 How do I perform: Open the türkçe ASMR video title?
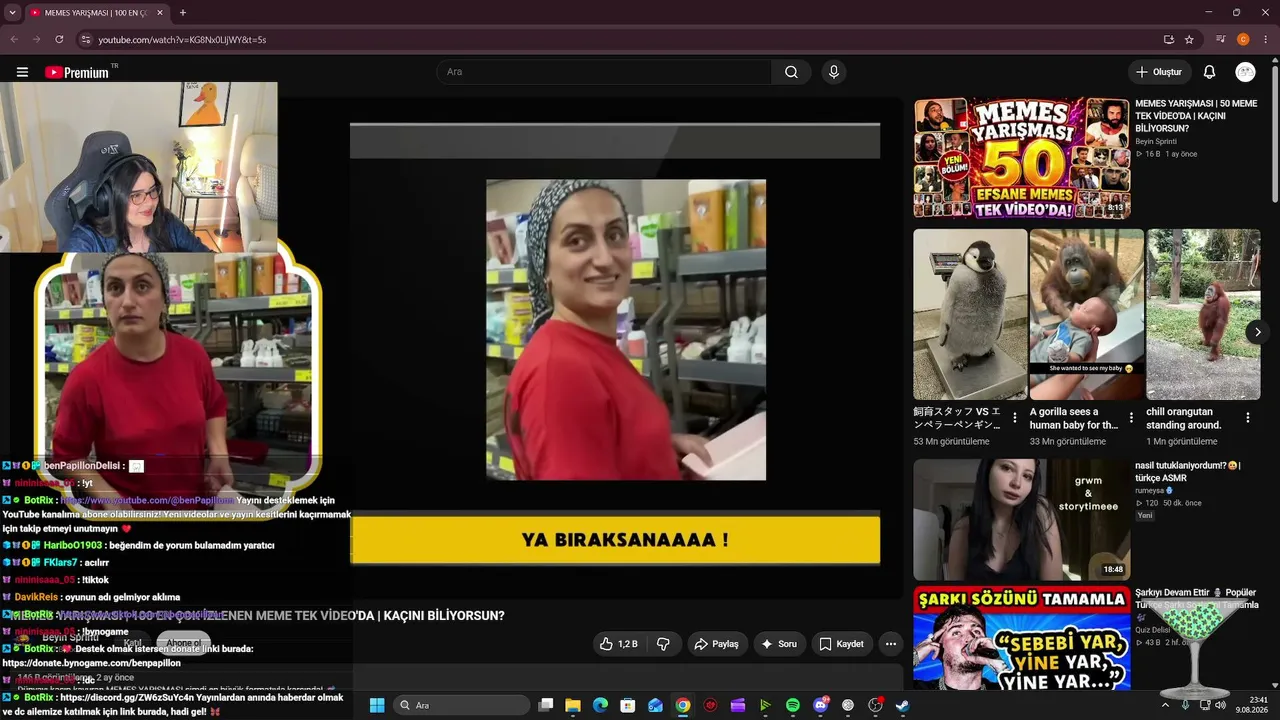1190,471
